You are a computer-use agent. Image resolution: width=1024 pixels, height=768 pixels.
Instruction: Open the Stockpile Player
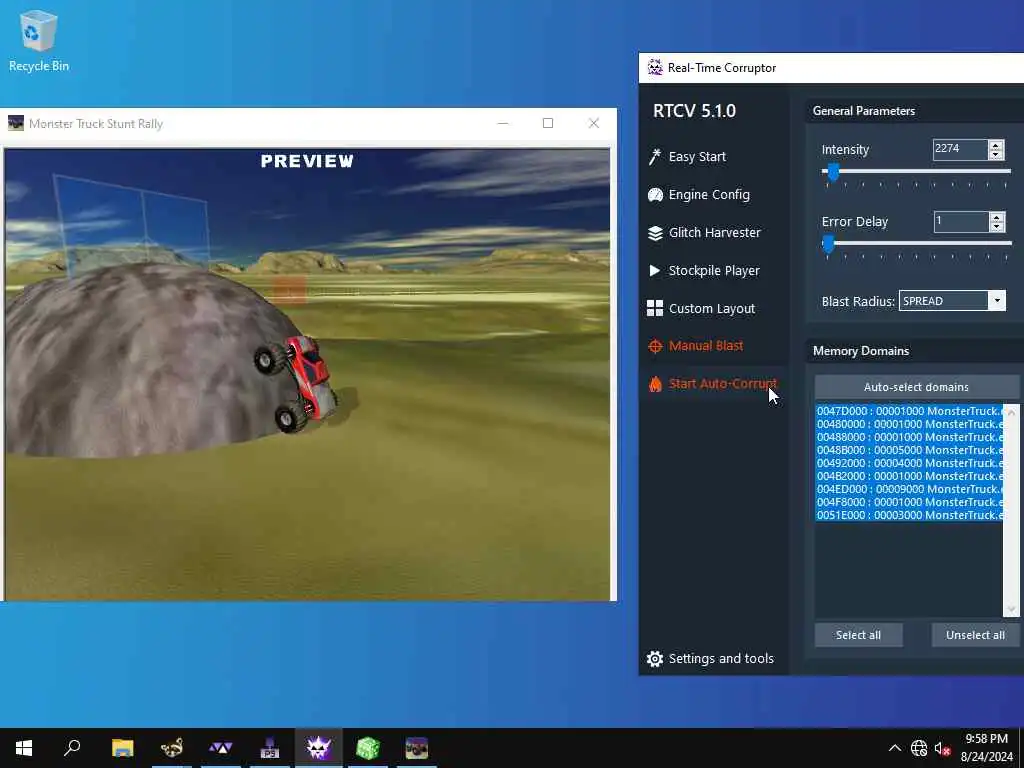point(703,270)
